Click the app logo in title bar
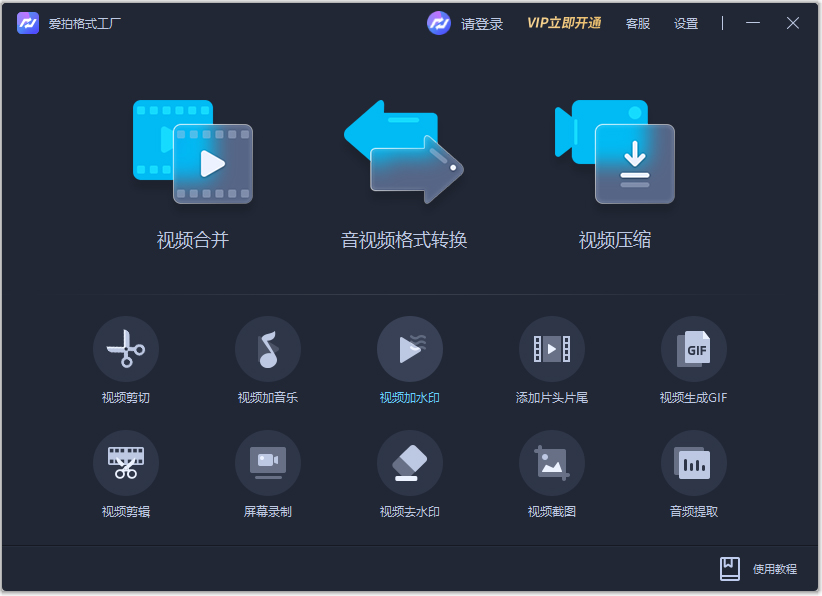The width and height of the screenshot is (822, 596). pos(28,22)
